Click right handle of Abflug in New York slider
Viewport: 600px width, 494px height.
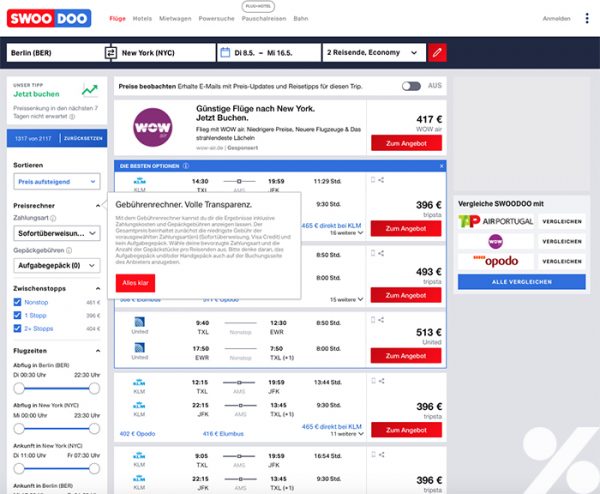[94, 429]
